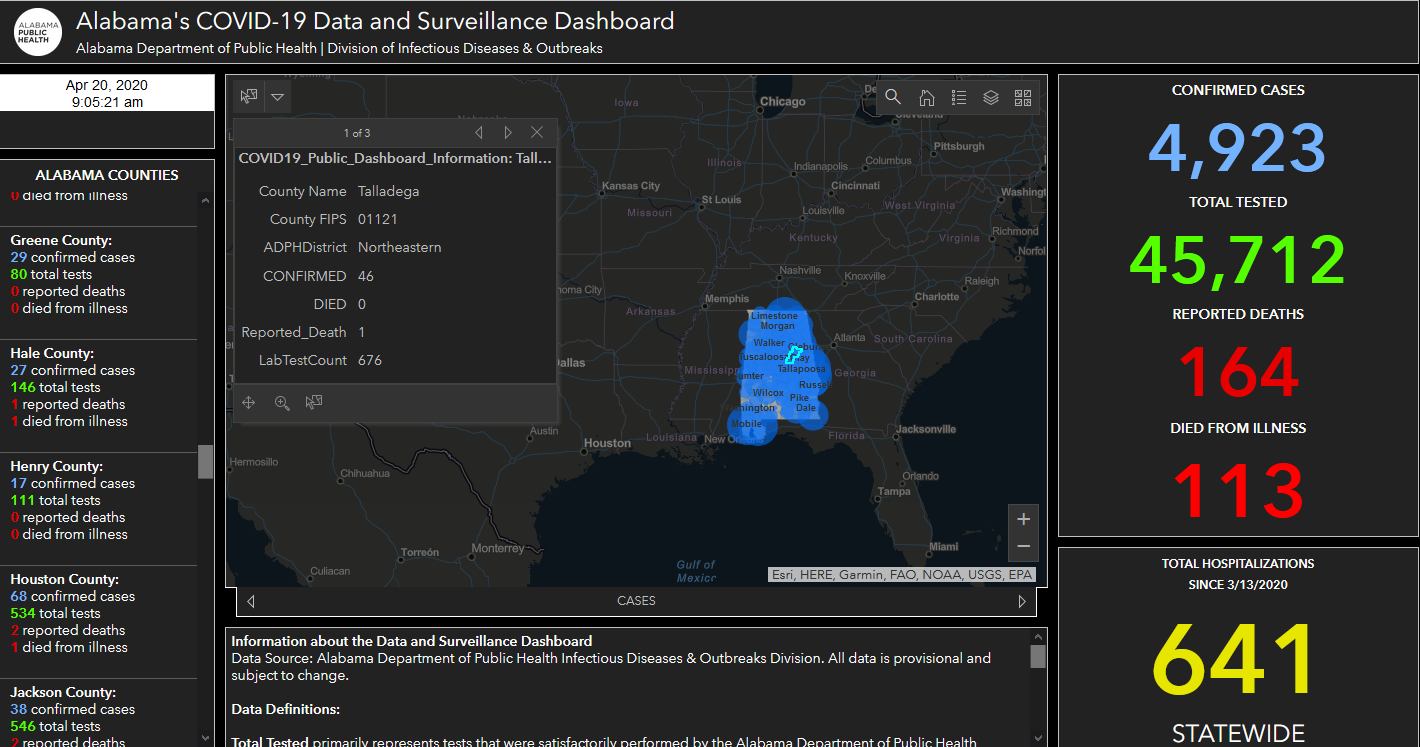Click the home/default extent icon
Image resolution: width=1420 pixels, height=747 pixels.
click(x=926, y=97)
